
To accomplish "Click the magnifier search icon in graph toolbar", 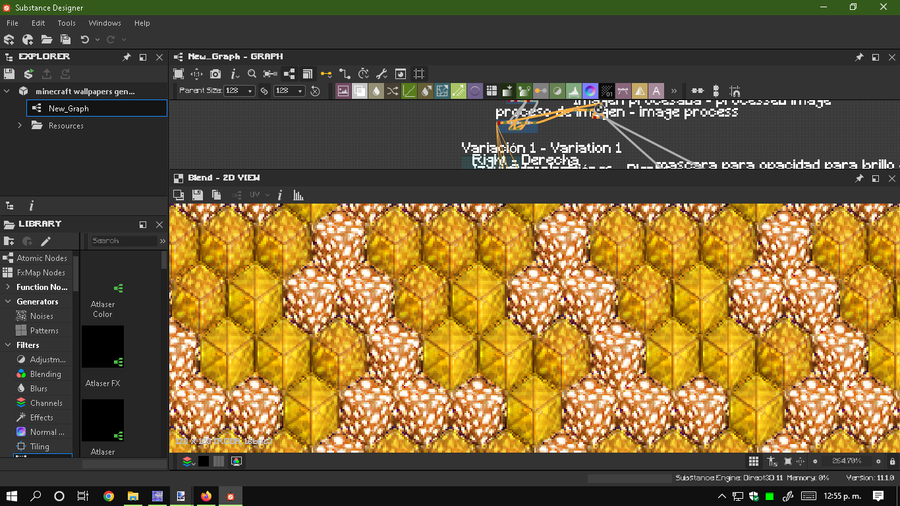I will 251,74.
